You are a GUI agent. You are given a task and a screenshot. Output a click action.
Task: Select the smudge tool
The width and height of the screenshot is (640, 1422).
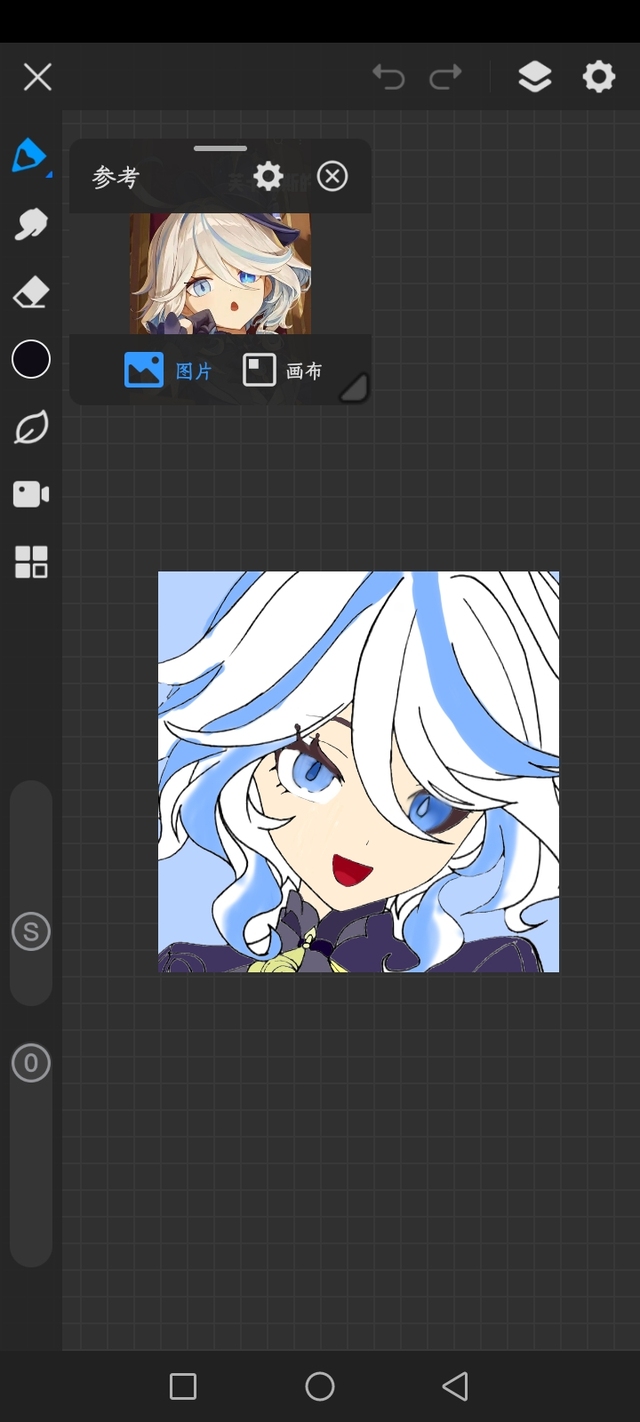click(31, 224)
